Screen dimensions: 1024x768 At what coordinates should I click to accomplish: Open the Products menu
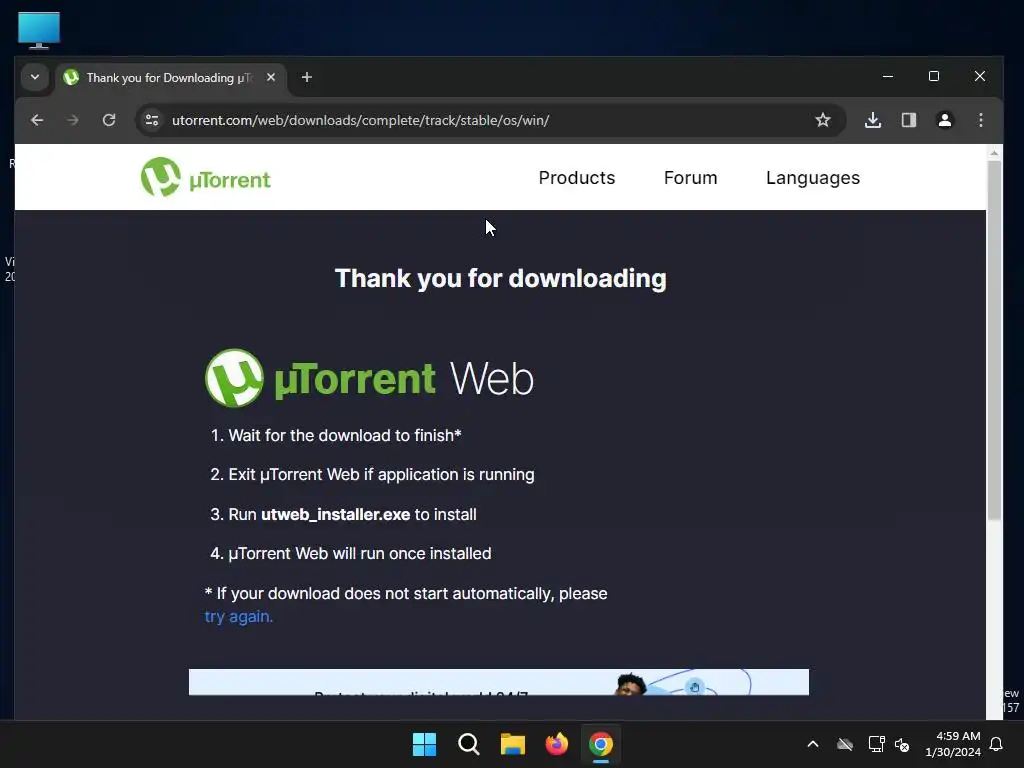click(x=577, y=178)
